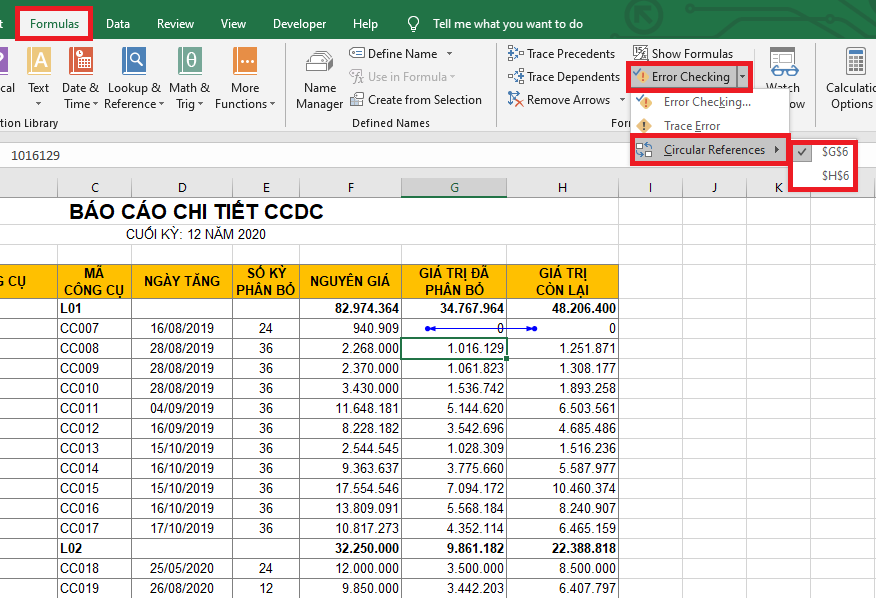Select checked circular reference $G$6
This screenshot has width=876, height=598.
tap(835, 152)
